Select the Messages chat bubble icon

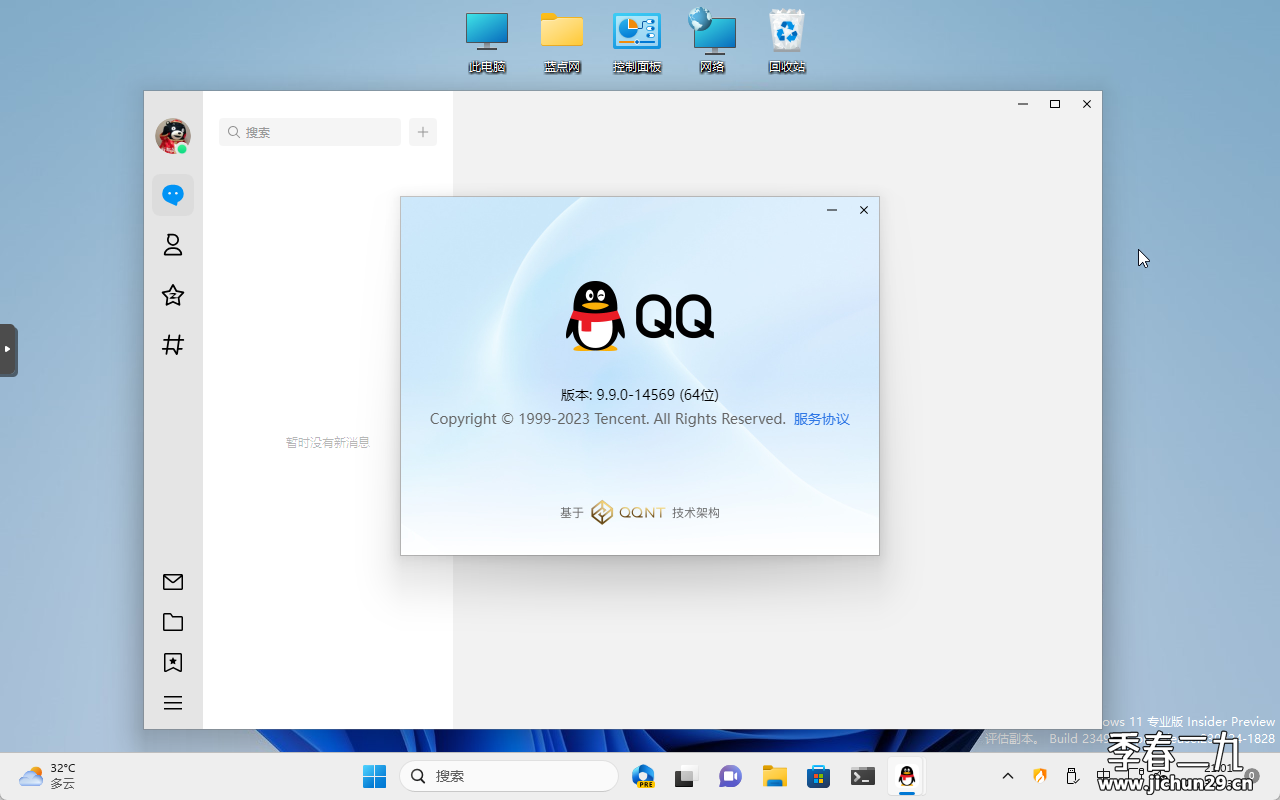click(x=173, y=195)
